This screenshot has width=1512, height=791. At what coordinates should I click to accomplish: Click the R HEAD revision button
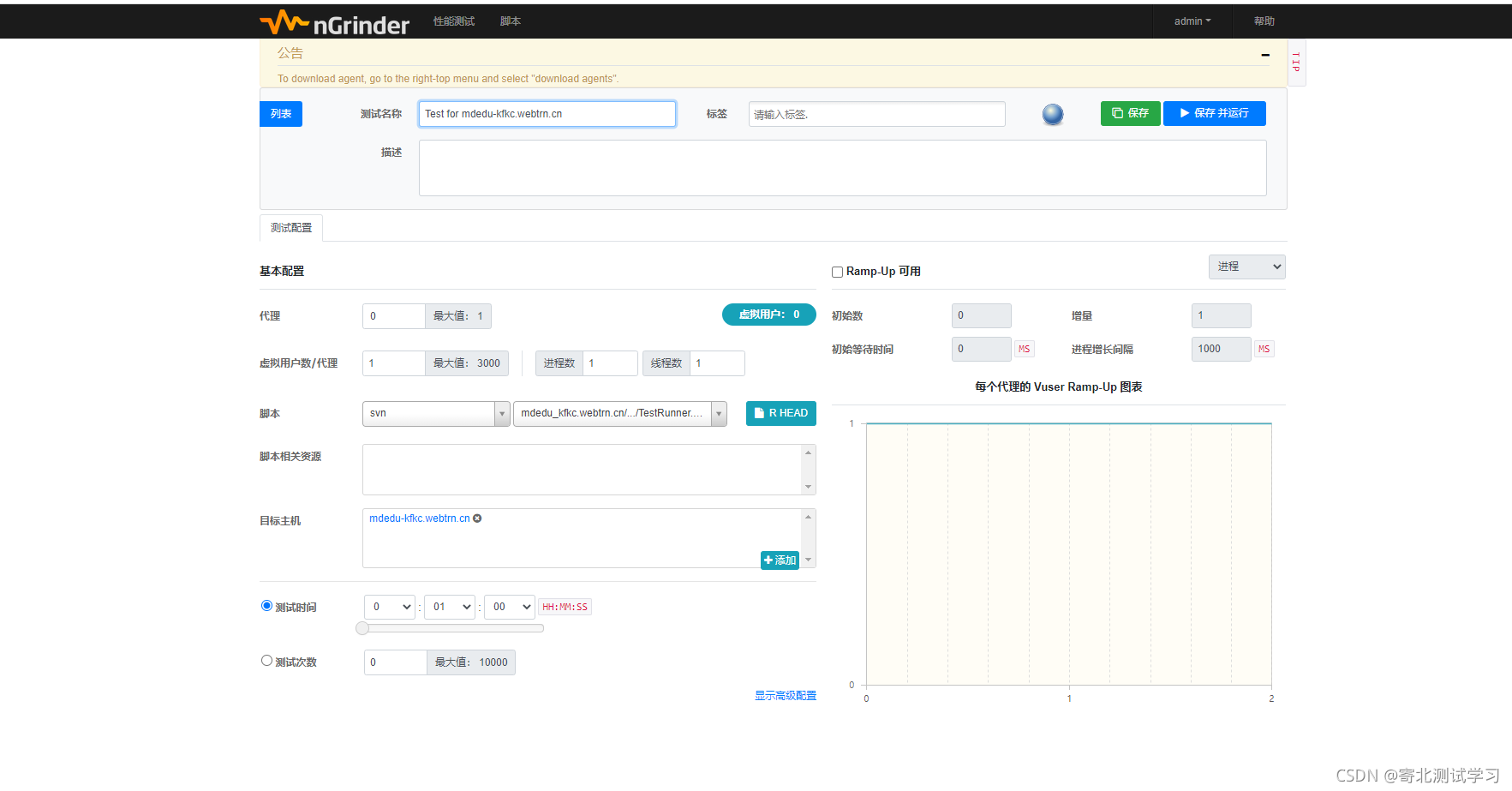point(781,413)
